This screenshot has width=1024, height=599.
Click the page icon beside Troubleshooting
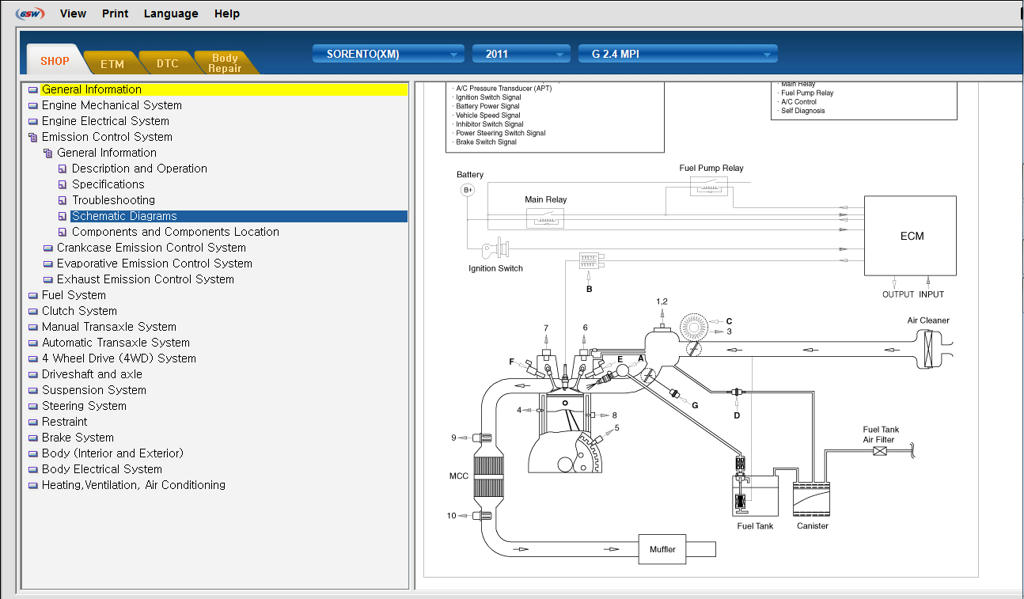tap(63, 201)
